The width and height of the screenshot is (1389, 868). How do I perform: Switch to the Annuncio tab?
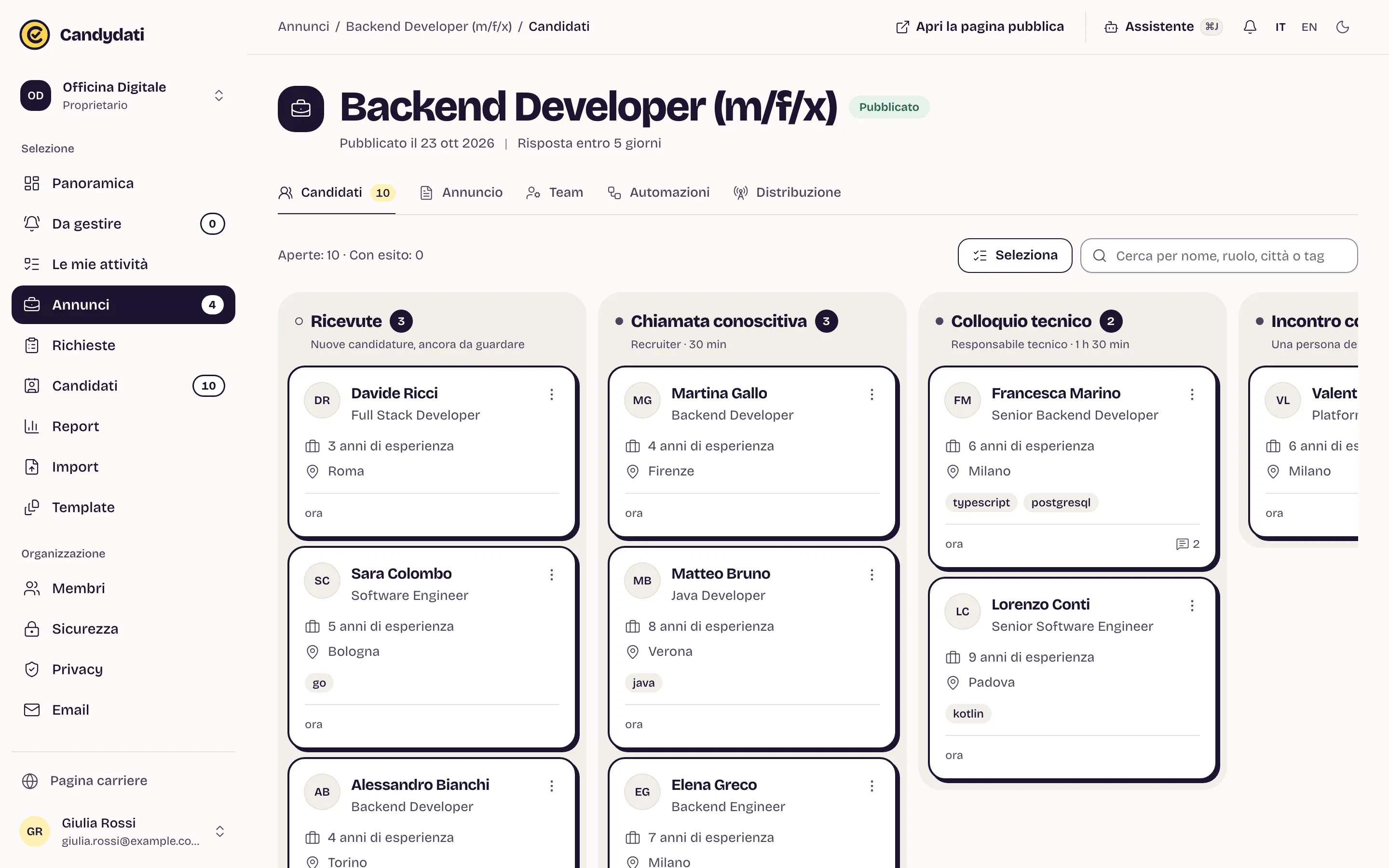461,192
